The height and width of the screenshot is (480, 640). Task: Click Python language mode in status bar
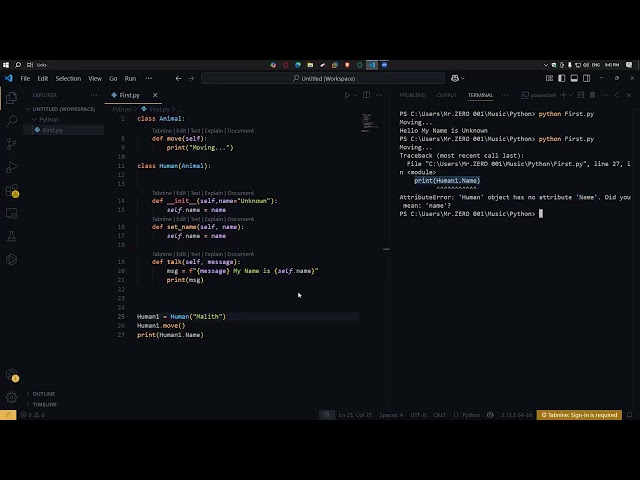tap(471, 415)
